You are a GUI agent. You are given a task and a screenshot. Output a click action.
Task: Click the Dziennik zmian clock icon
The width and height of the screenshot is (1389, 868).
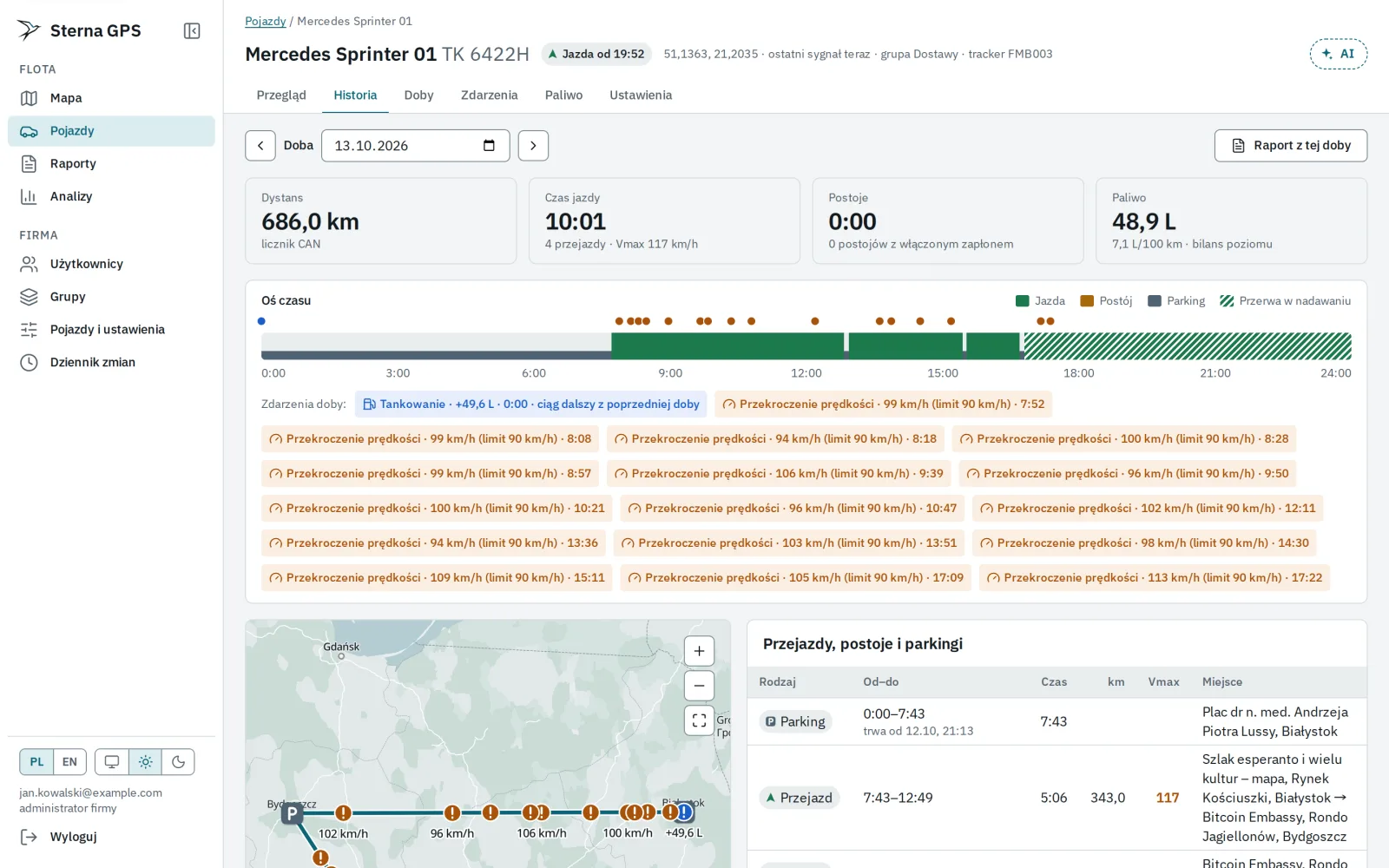(x=29, y=363)
